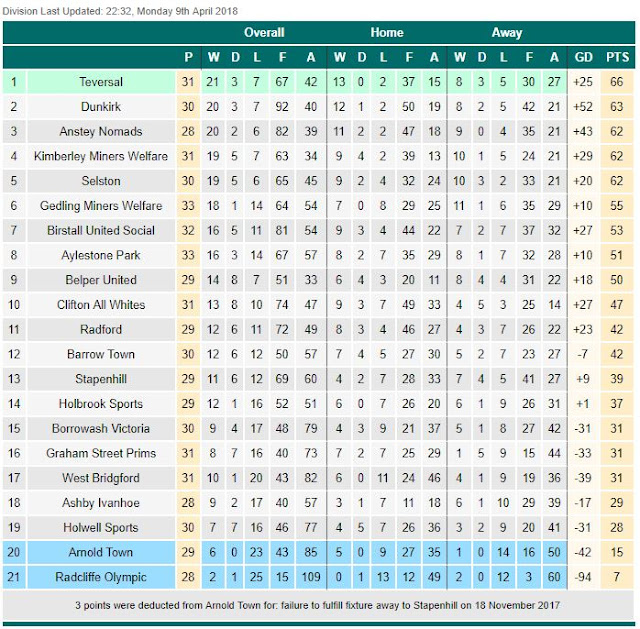Click the PTS column header
640x629 pixels.
[617, 57]
